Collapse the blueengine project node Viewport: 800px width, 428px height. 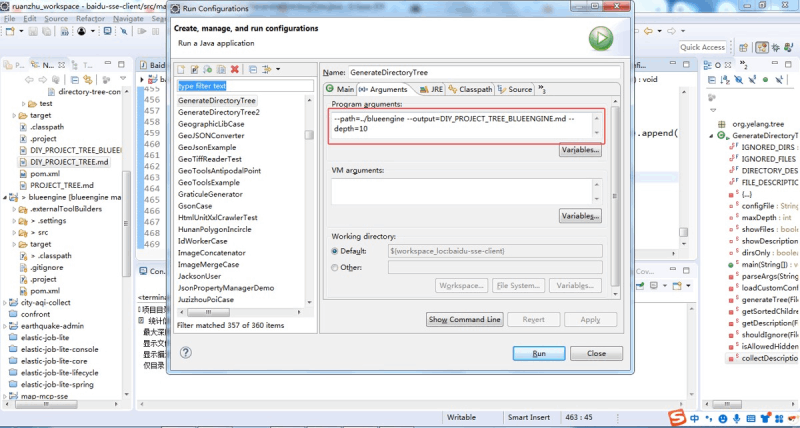click(5, 197)
